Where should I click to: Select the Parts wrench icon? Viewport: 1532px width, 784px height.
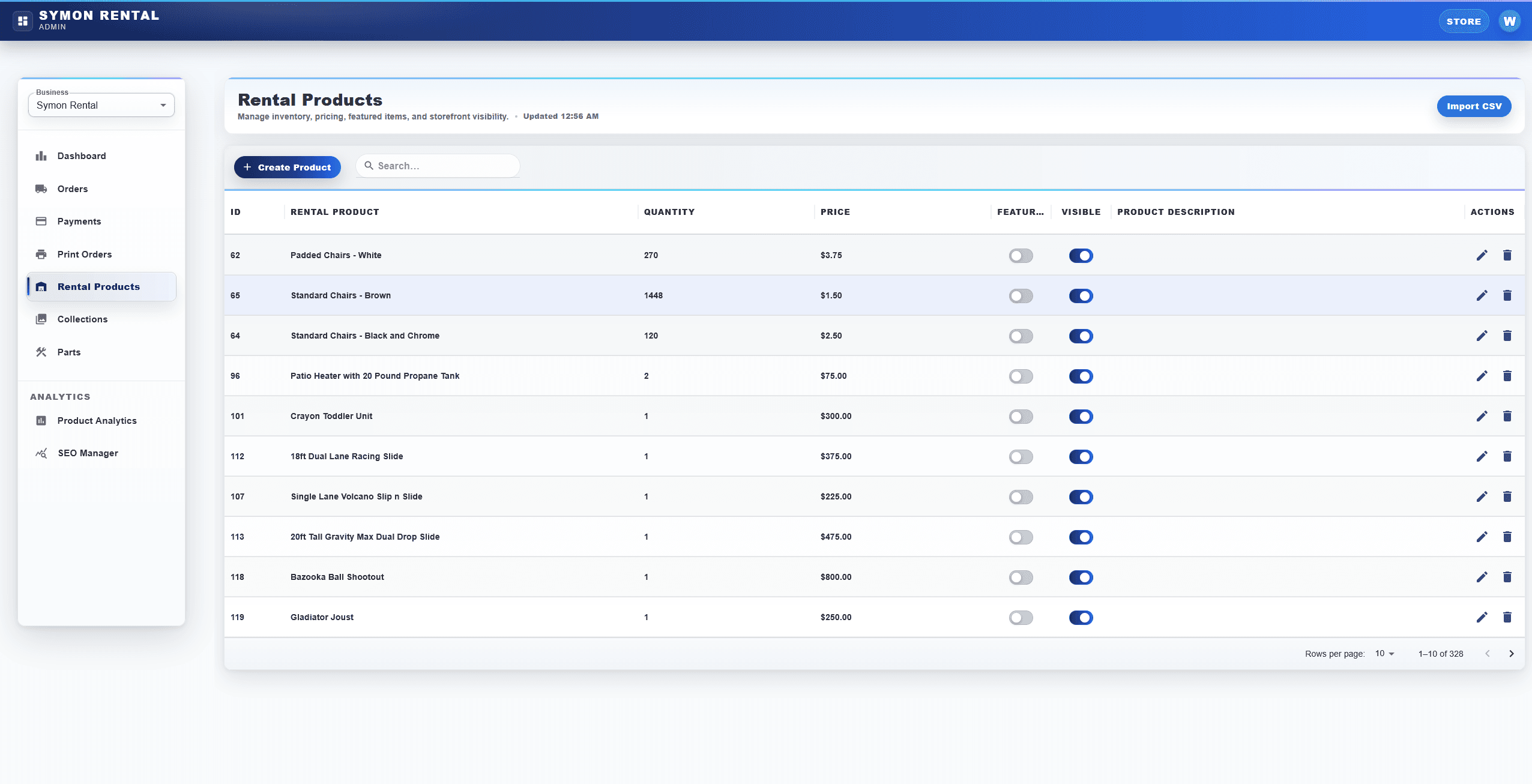tap(41, 352)
